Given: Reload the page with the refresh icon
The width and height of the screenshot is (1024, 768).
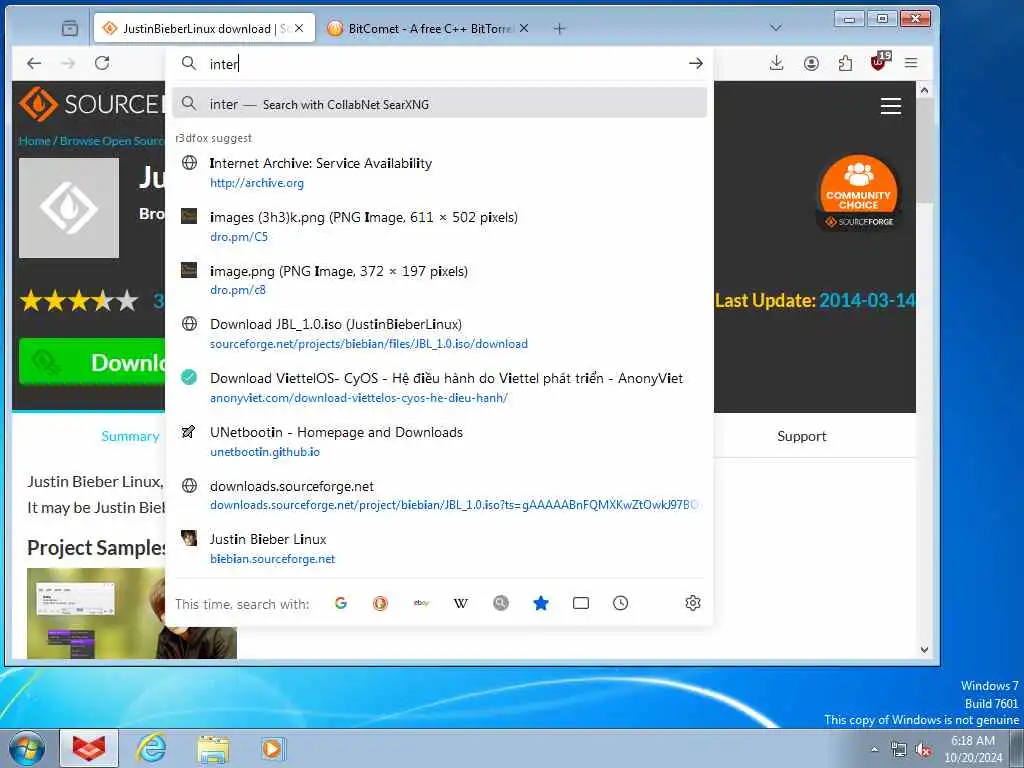Looking at the screenshot, I should 102,63.
